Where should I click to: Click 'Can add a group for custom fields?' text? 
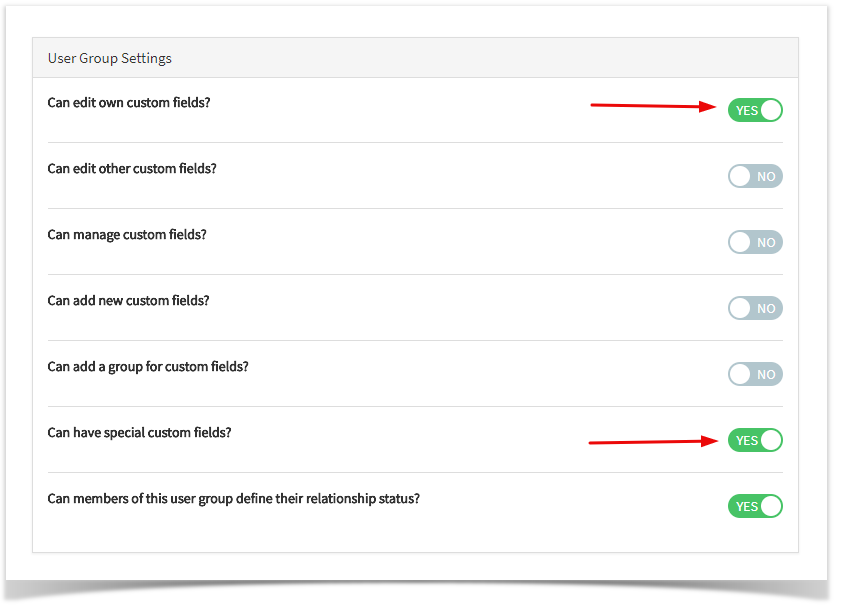pyautogui.click(x=148, y=366)
